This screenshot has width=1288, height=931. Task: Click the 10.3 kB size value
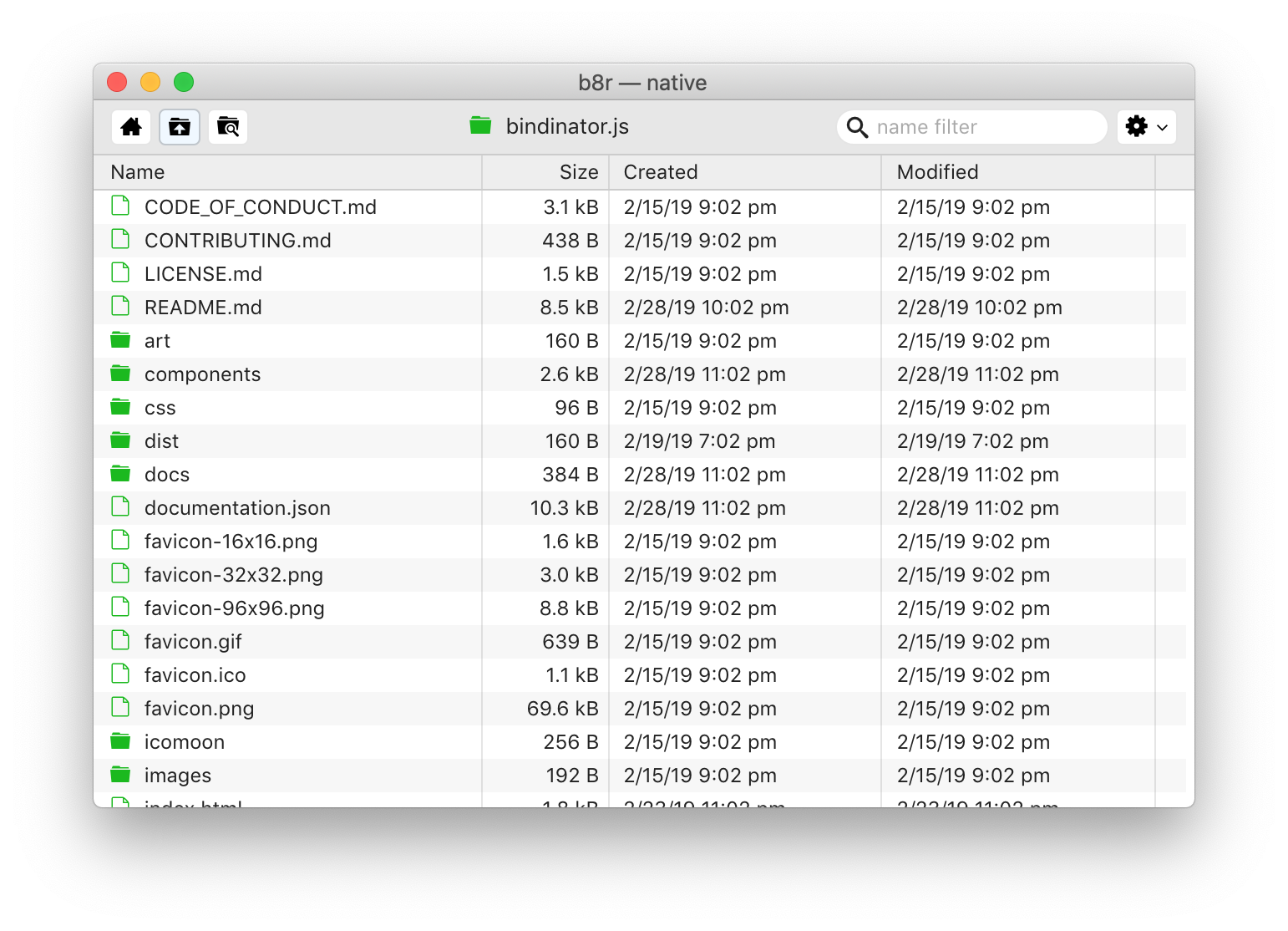[564, 508]
